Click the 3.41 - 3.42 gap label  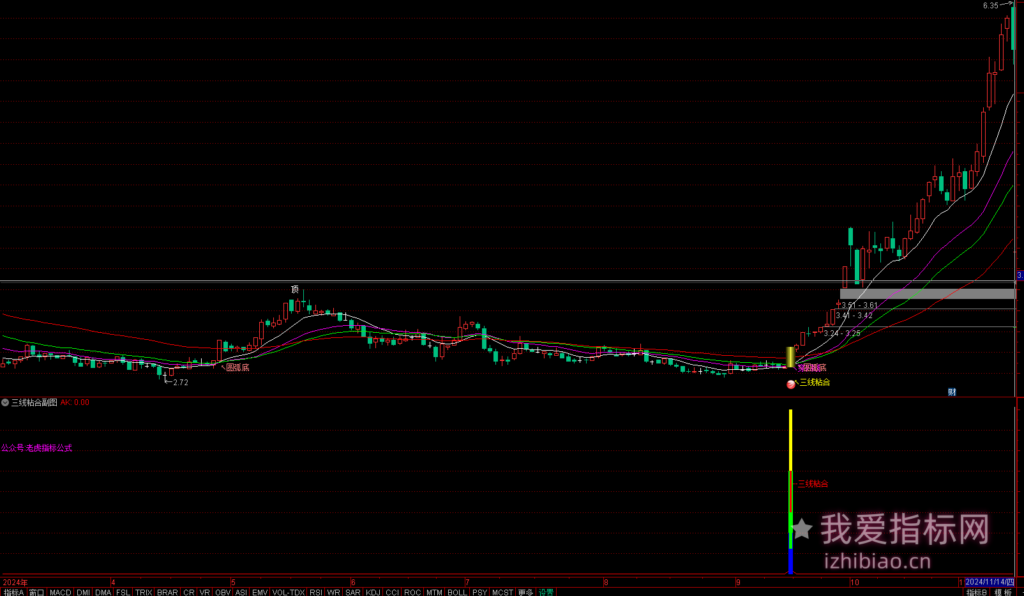pos(854,316)
